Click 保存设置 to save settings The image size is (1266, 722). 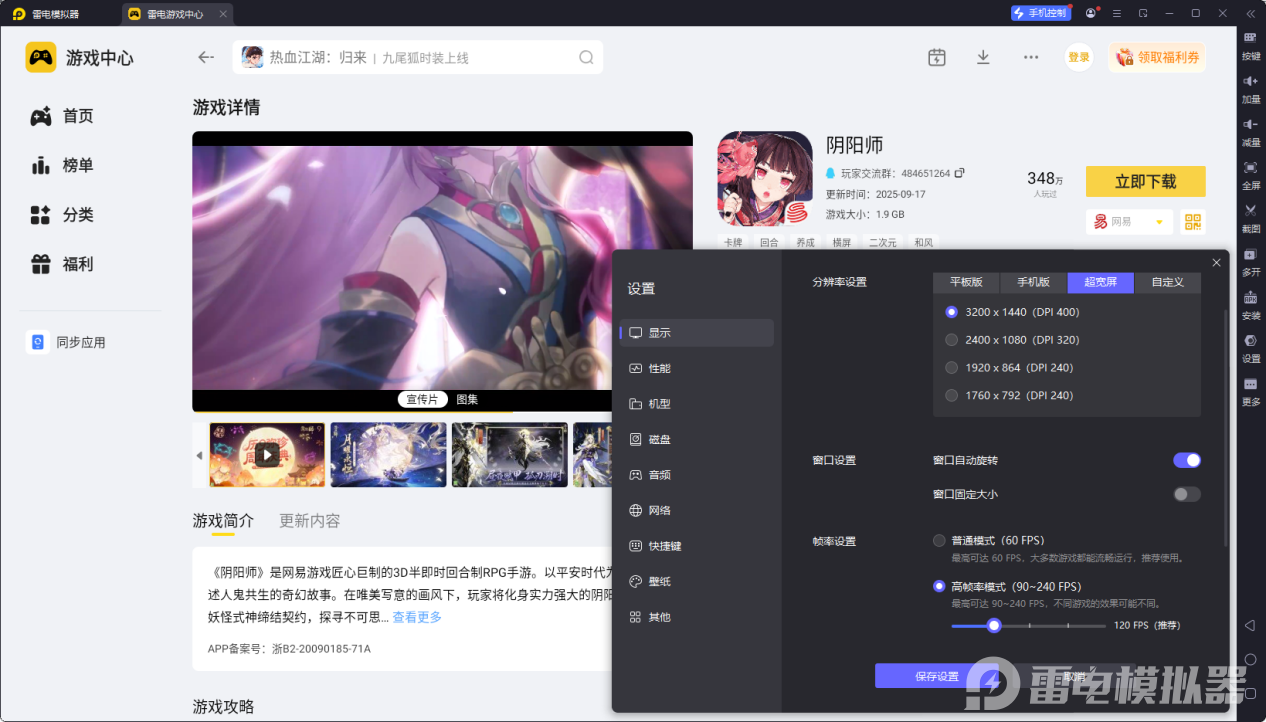coord(937,676)
